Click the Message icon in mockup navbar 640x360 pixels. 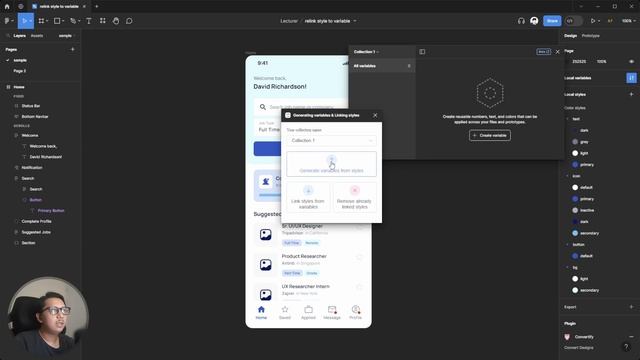[332, 309]
